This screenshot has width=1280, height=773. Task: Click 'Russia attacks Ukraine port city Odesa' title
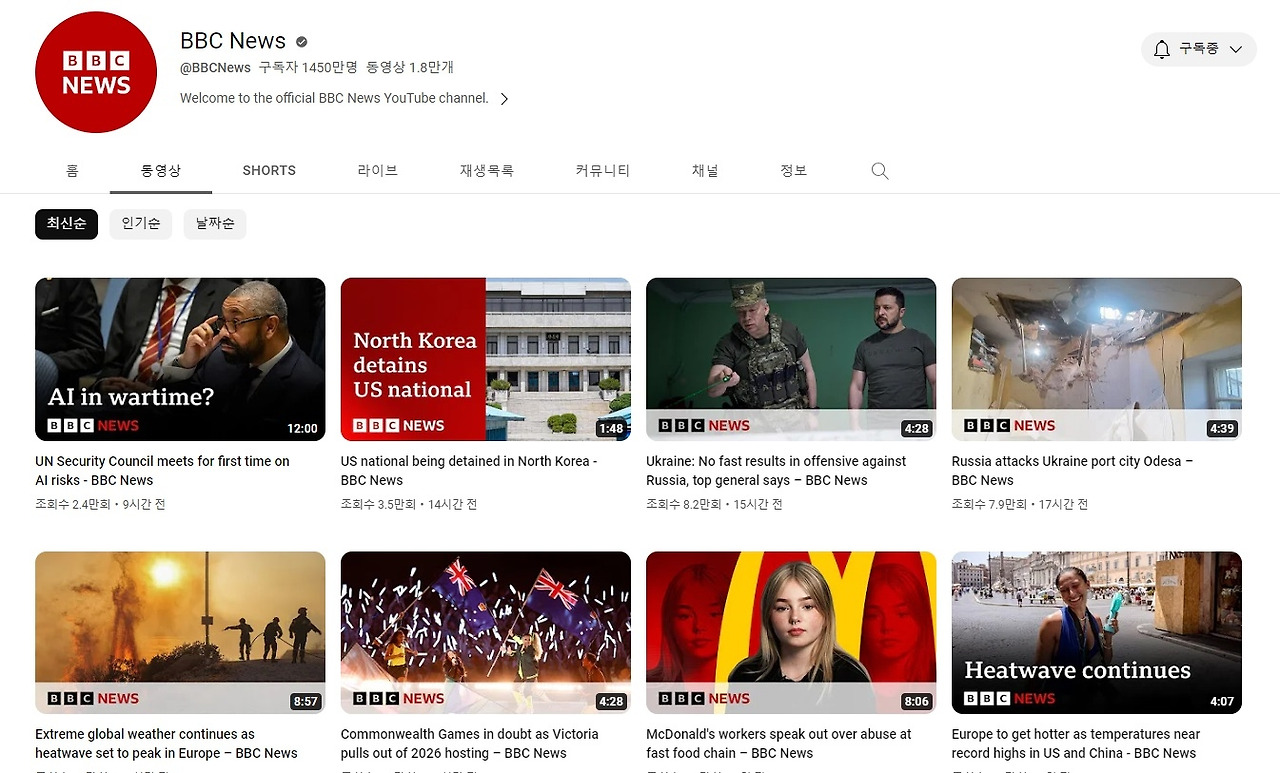click(x=1072, y=471)
